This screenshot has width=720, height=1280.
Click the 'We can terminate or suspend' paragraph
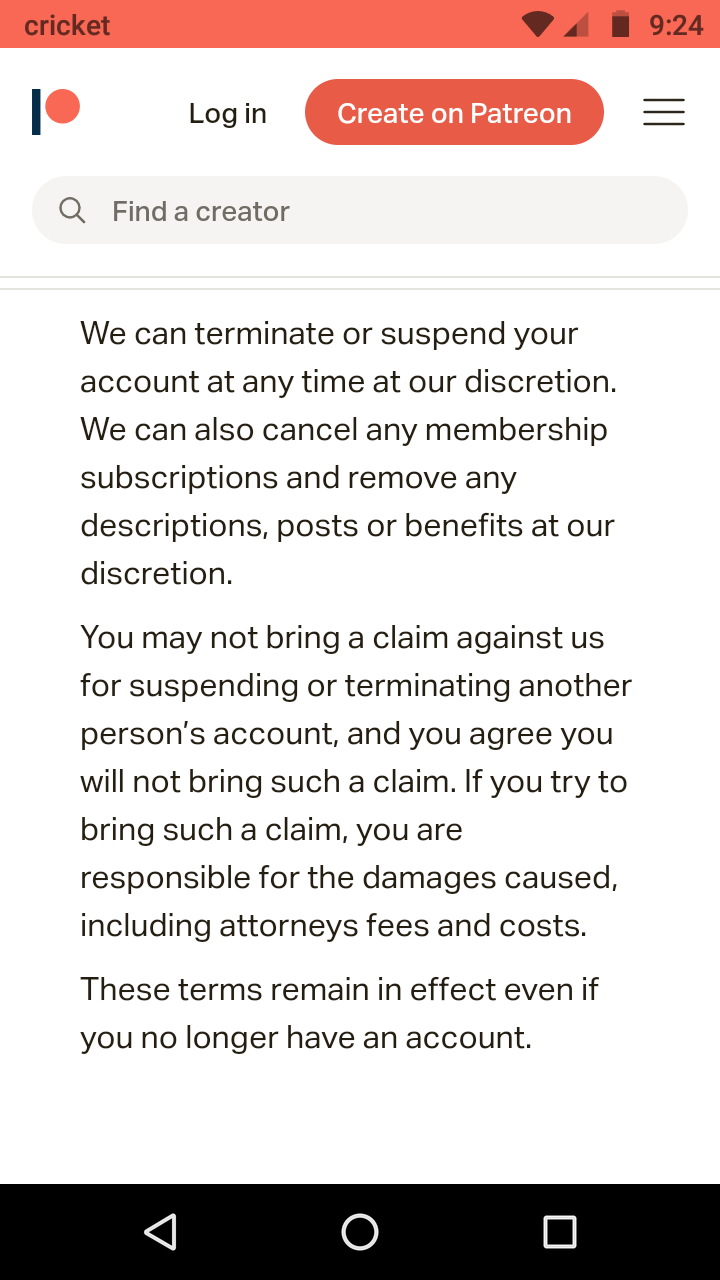[x=348, y=453]
